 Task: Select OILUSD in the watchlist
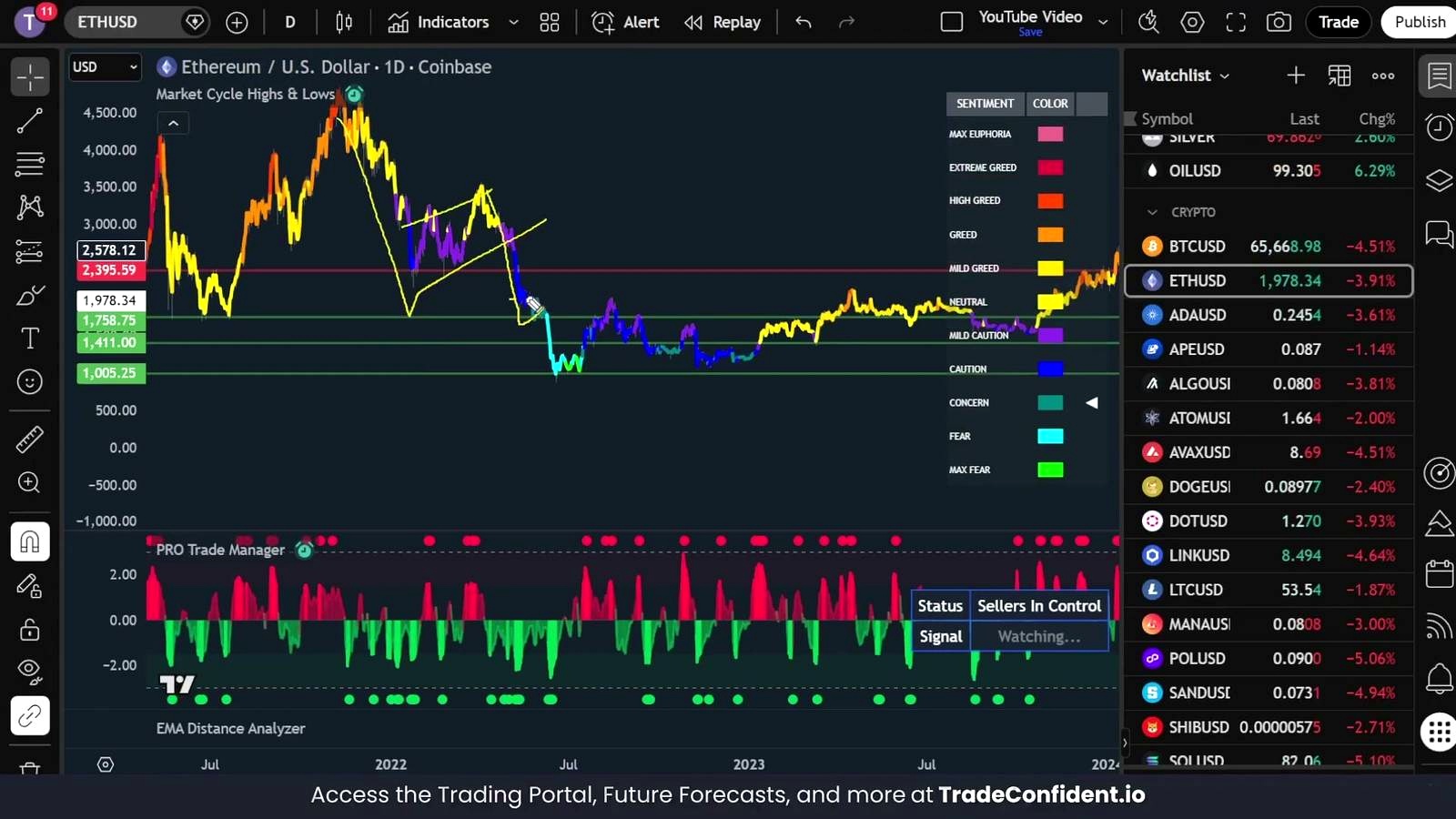point(1269,171)
